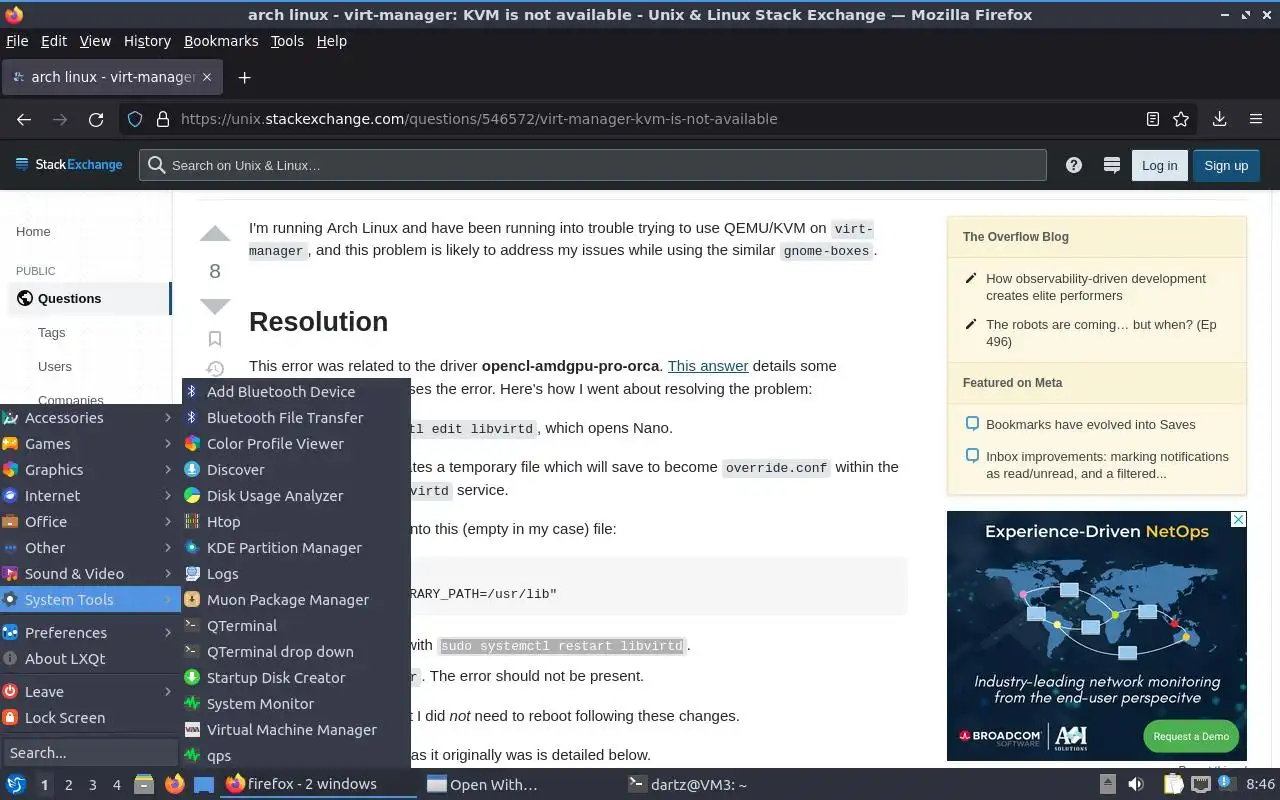Click the Log in button

tap(1159, 165)
